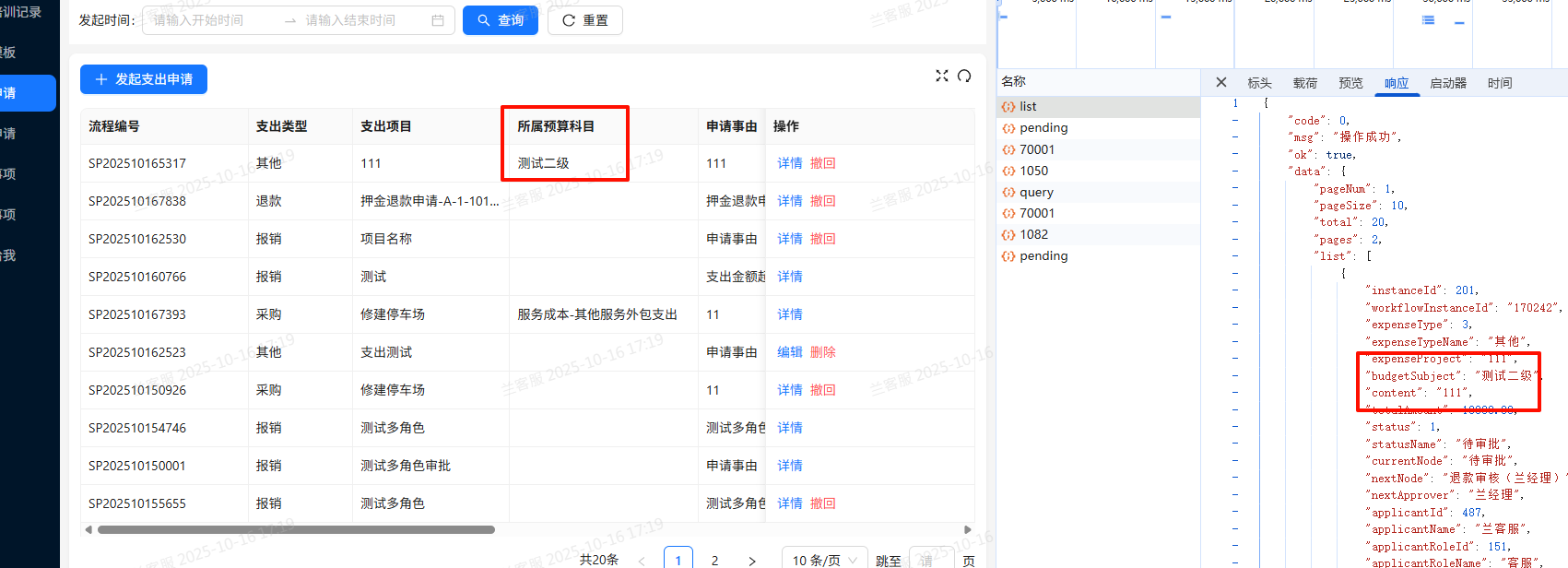
Task: Click 撤回 link for SP202510165317
Action: tap(822, 163)
